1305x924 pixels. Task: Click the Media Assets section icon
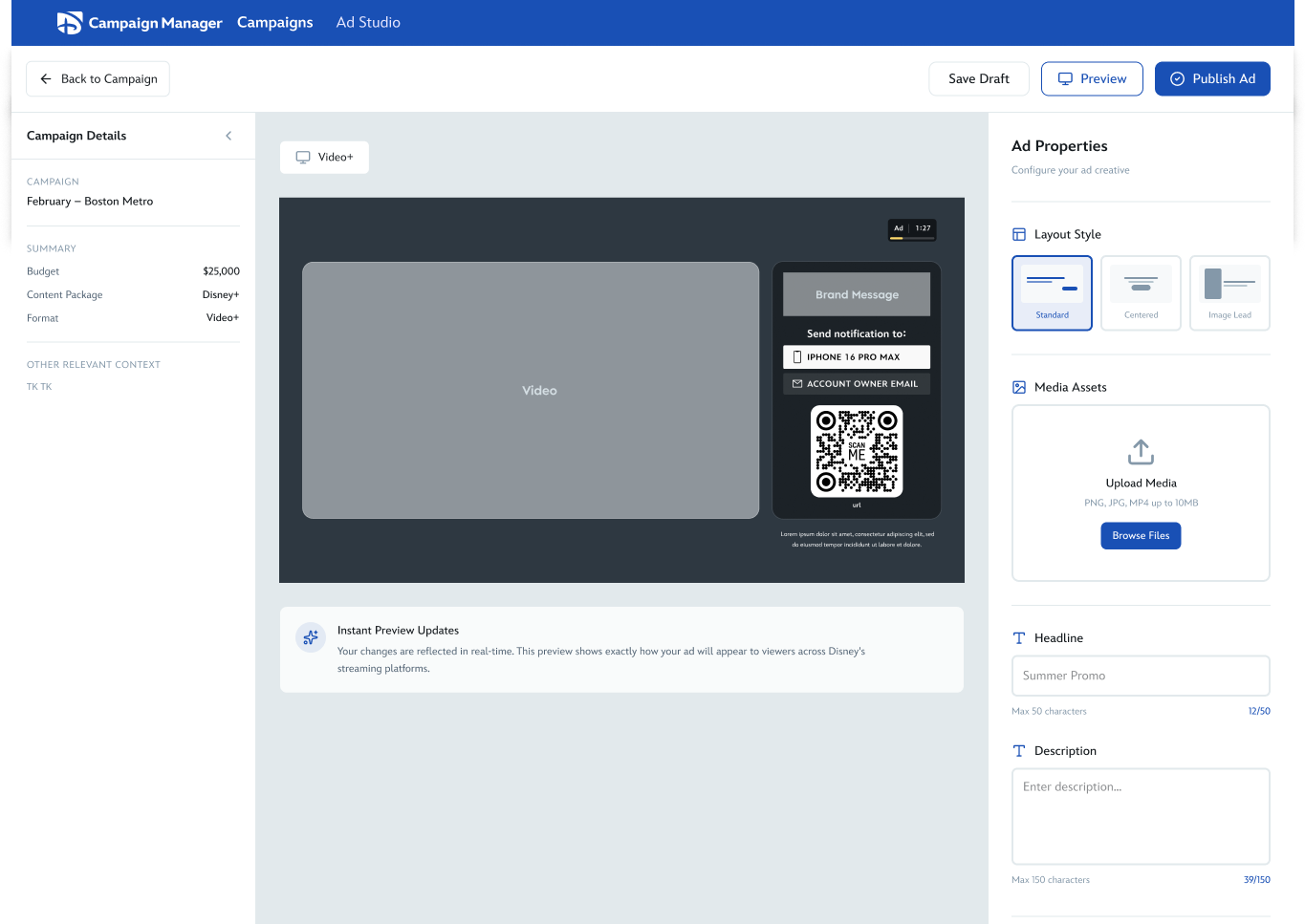(x=1019, y=388)
